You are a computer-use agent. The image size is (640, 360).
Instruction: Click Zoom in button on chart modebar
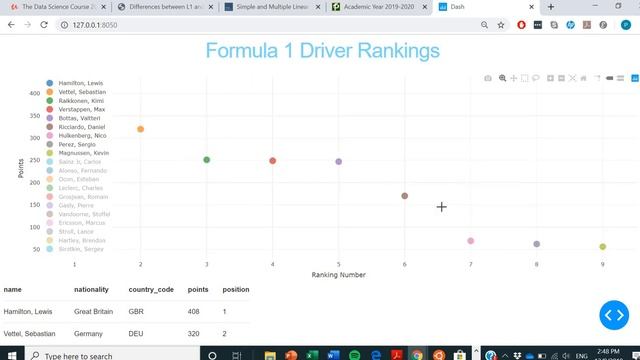[x=550, y=78]
